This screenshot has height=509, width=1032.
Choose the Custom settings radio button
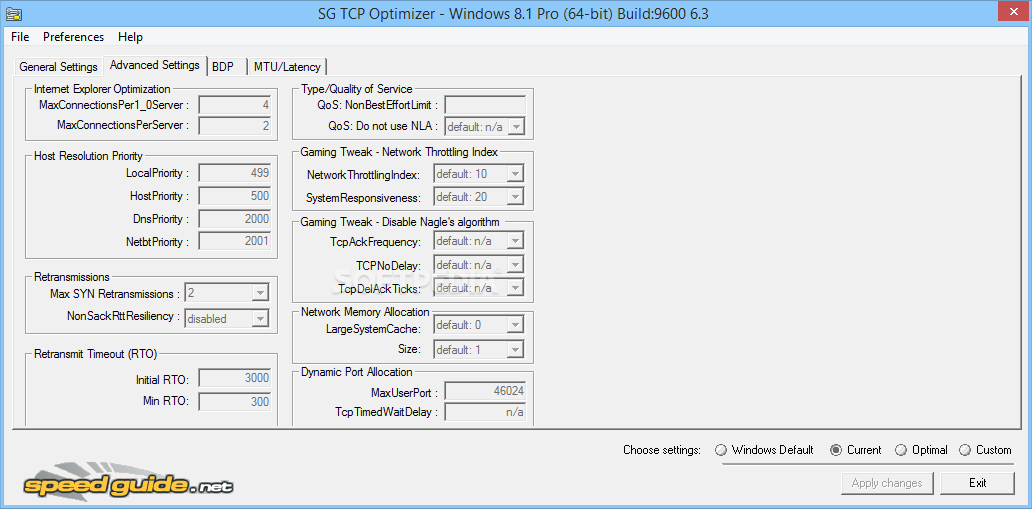(985, 450)
